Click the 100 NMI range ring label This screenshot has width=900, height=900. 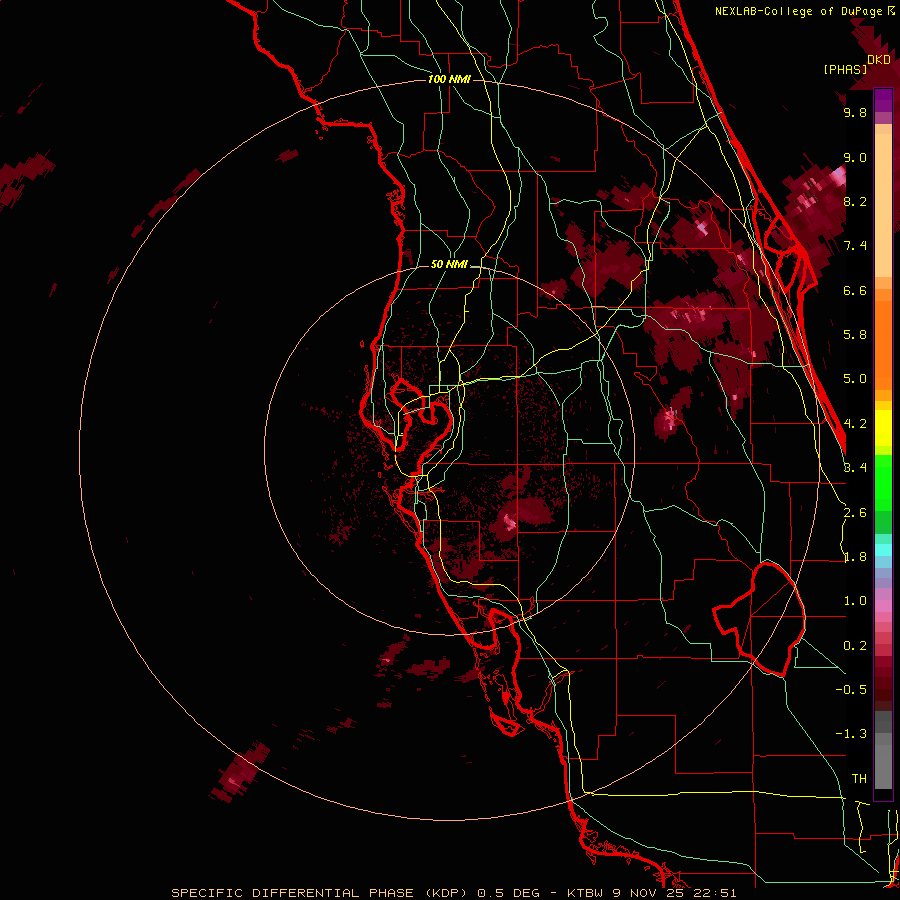coord(449,79)
